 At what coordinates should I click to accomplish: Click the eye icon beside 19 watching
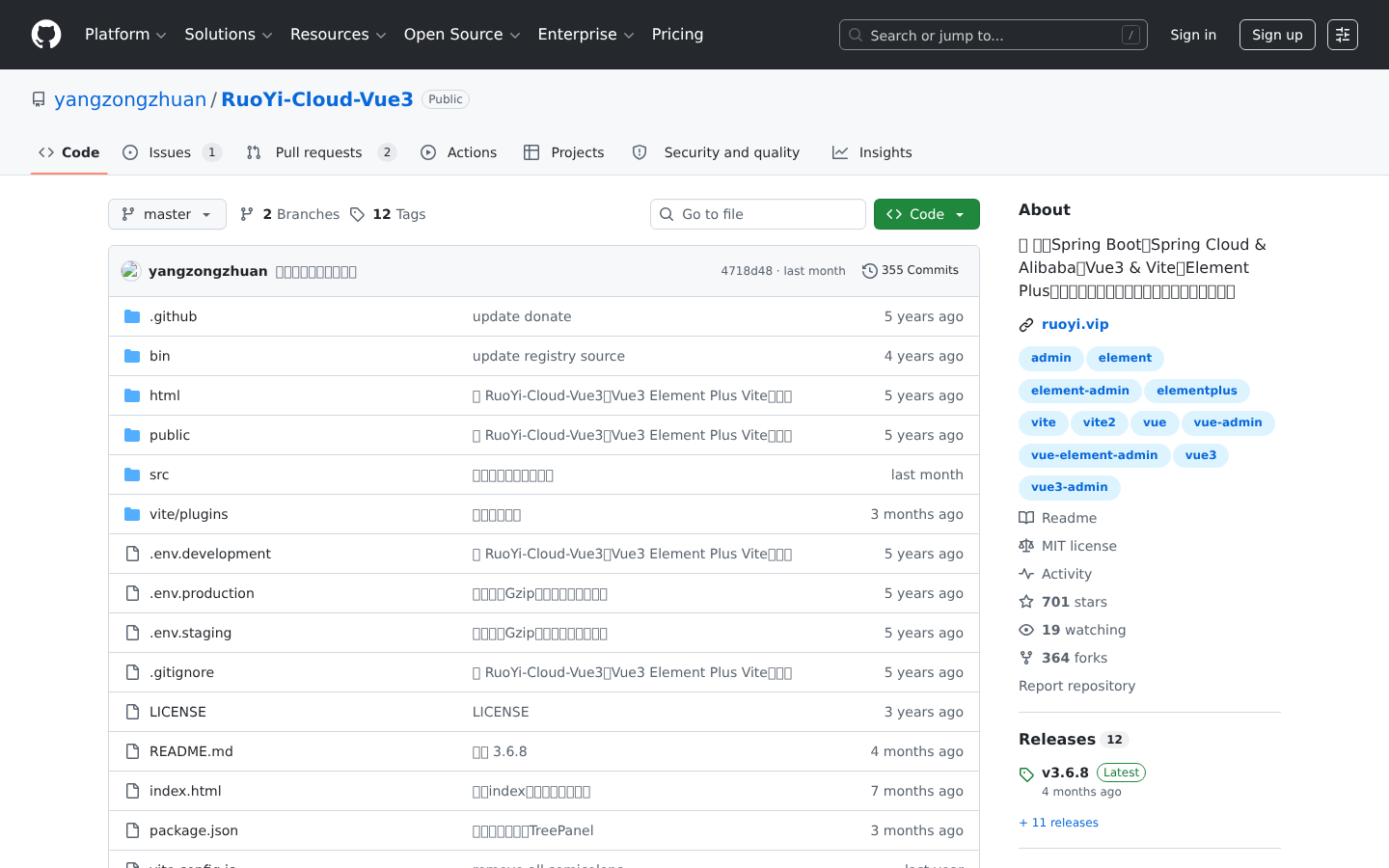coord(1026,630)
